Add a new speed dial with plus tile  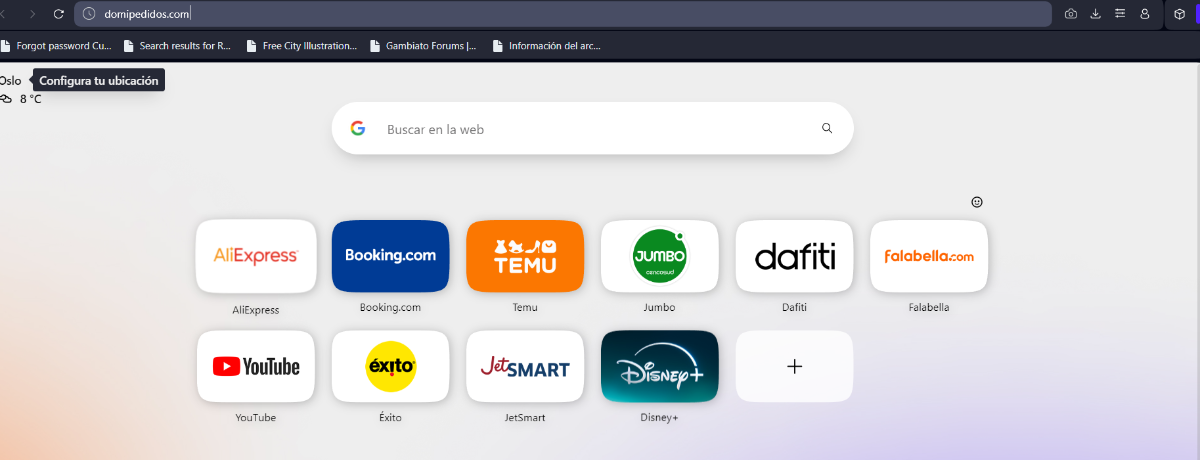(794, 367)
